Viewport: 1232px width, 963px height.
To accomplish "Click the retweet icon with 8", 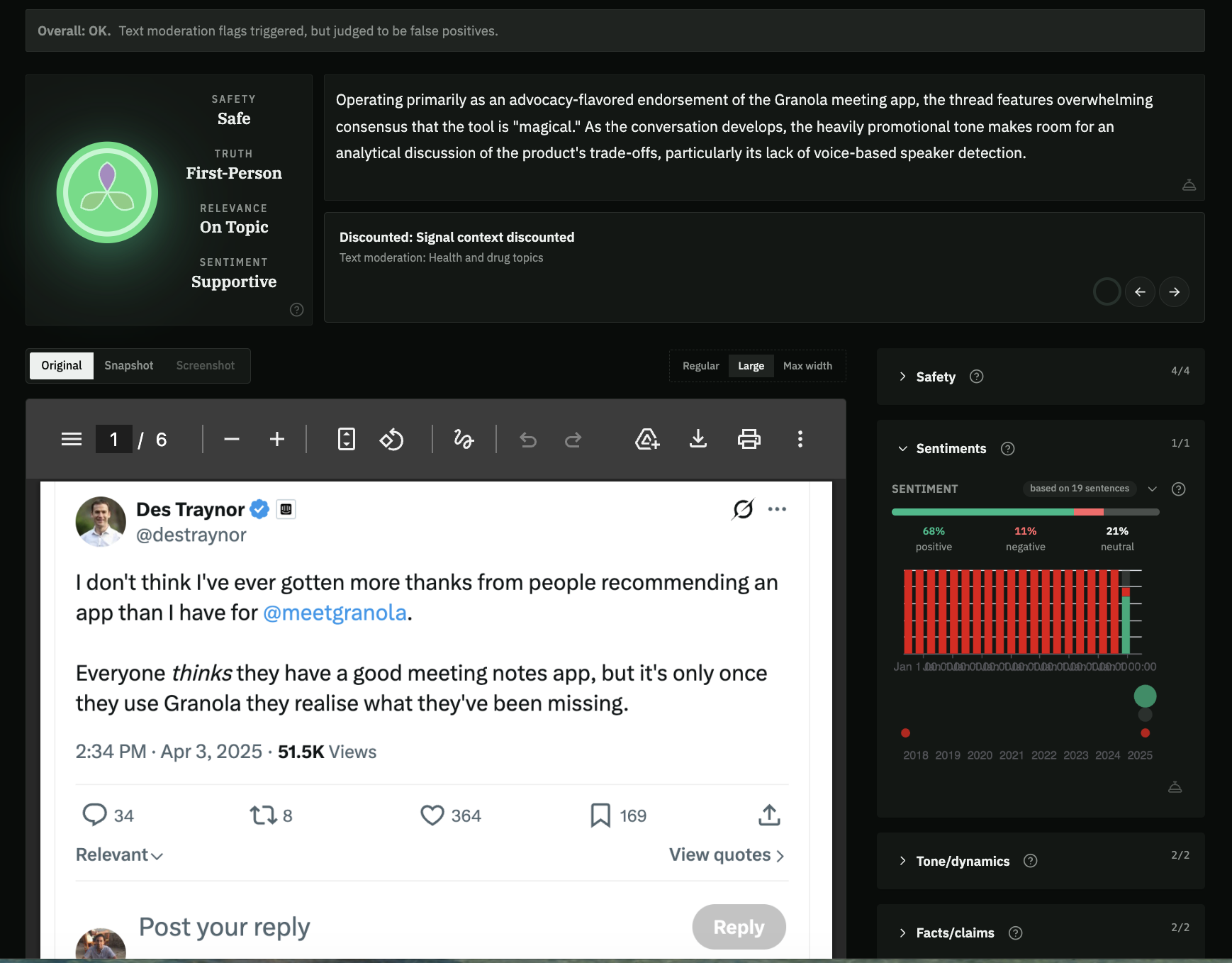I will (263, 815).
